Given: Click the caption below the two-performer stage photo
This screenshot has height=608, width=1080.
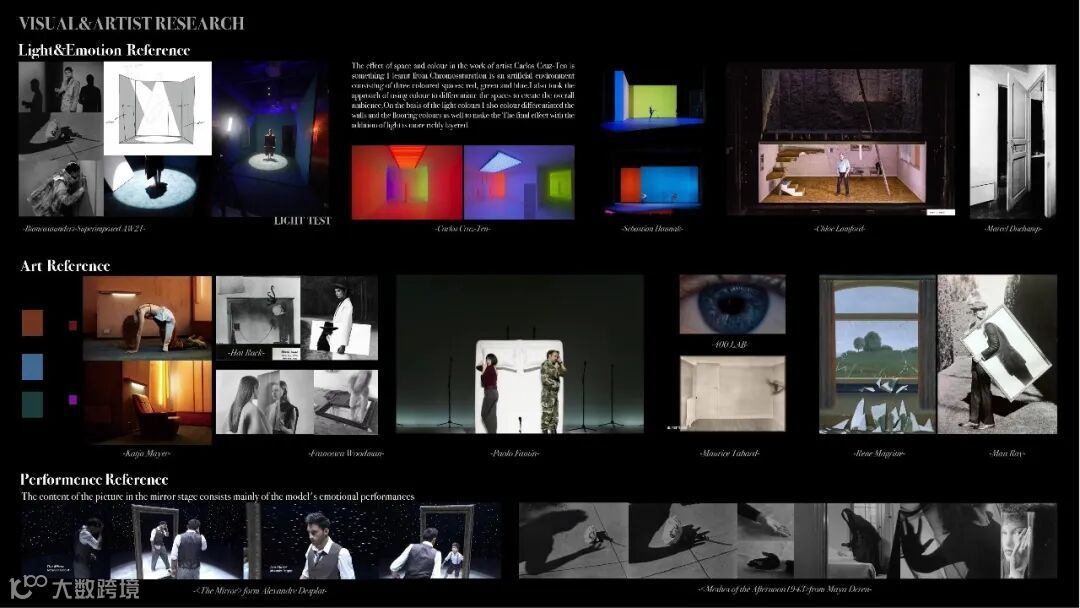Looking at the screenshot, I should tap(515, 453).
